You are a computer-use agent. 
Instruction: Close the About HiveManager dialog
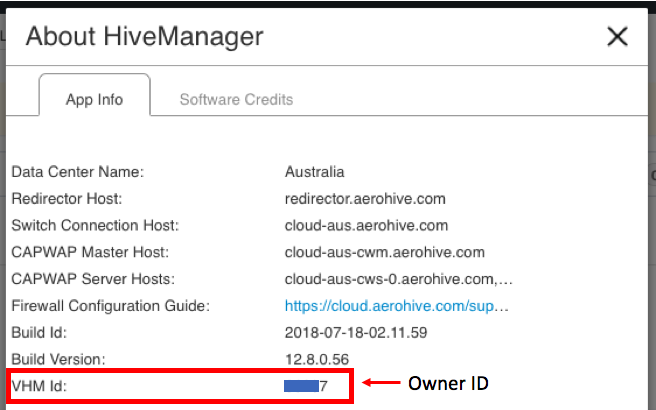617,38
